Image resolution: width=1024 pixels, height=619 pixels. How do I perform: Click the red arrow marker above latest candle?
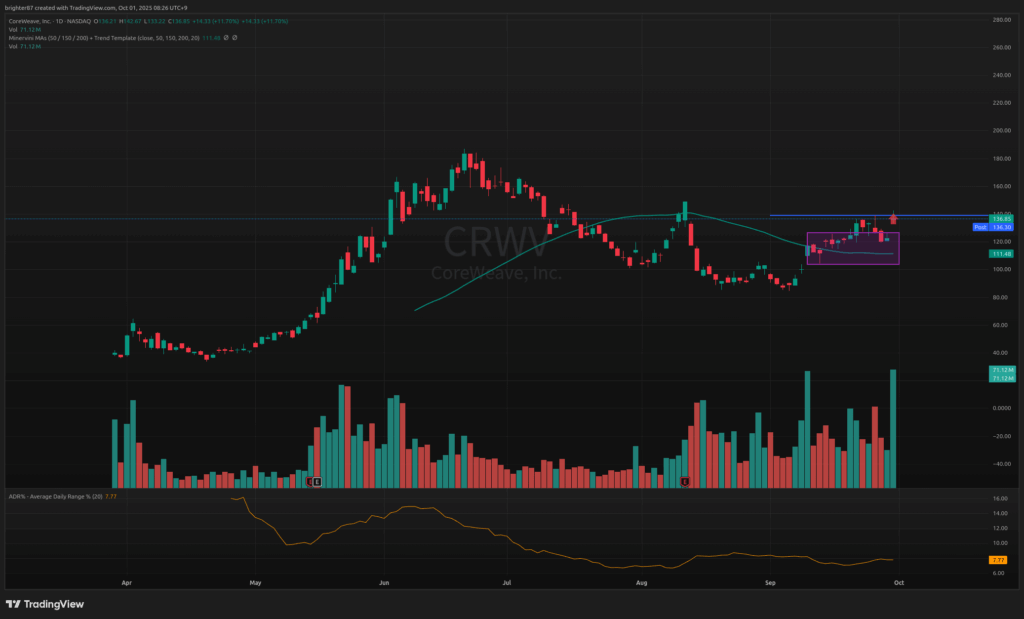click(893, 218)
